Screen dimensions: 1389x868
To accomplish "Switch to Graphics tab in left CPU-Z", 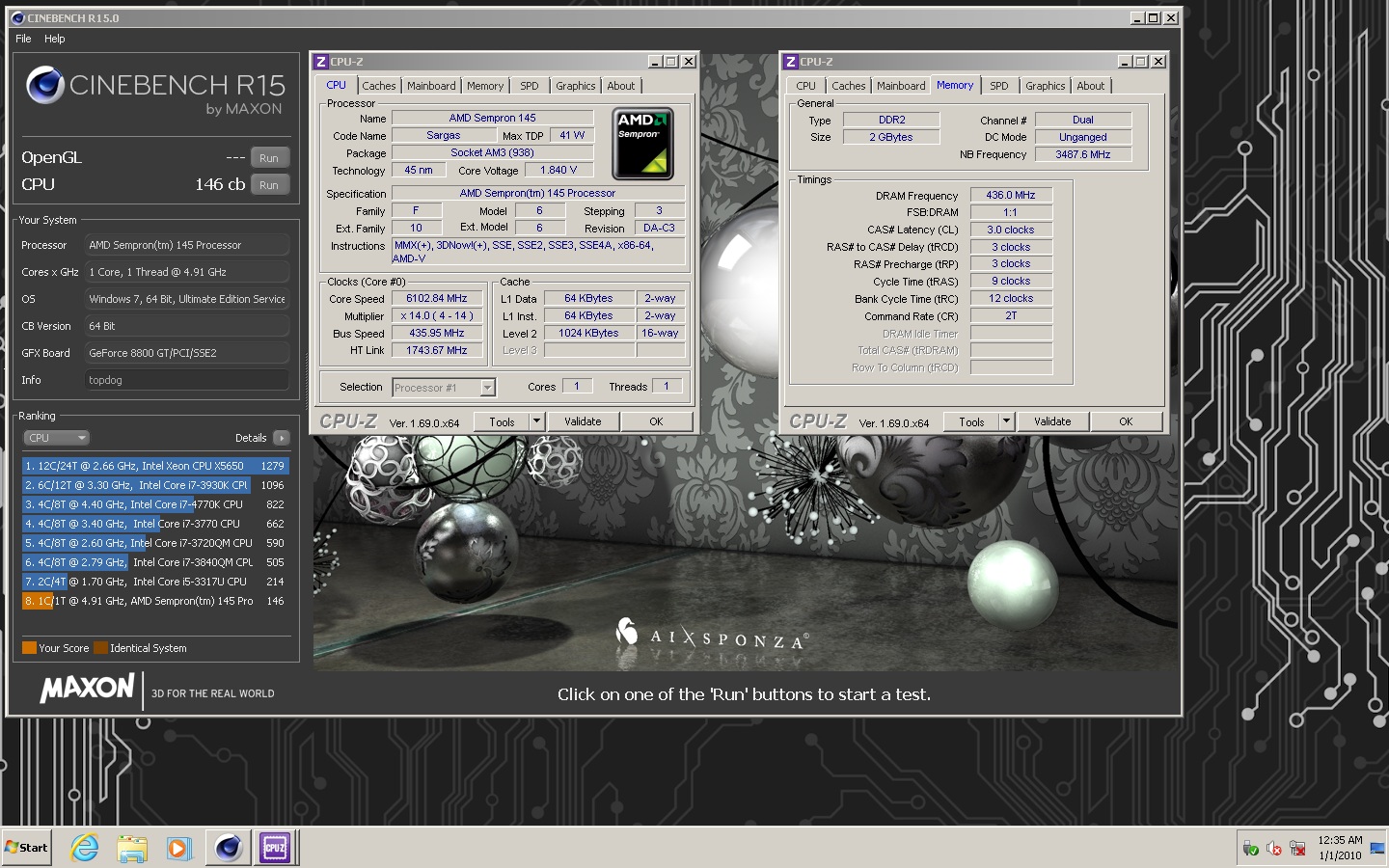I will [576, 86].
